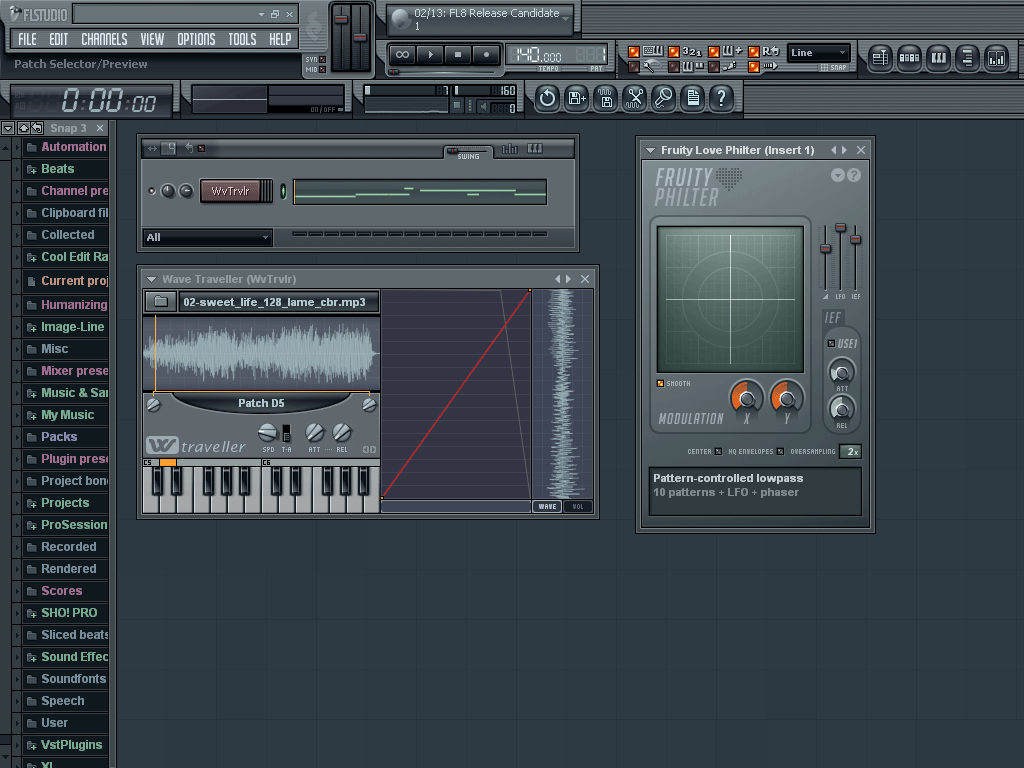
Task: Click the undo history round icon
Action: tap(547, 99)
